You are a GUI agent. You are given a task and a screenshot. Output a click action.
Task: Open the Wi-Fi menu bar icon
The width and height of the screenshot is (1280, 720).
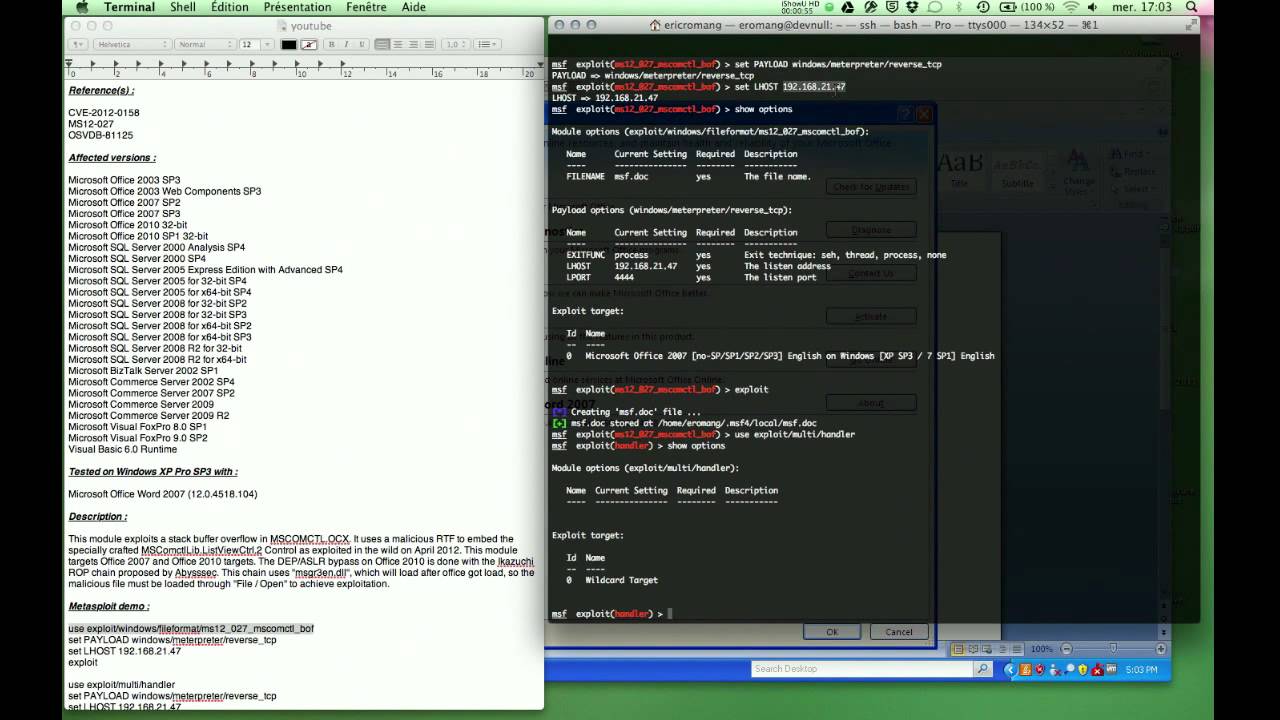tap(1072, 7)
